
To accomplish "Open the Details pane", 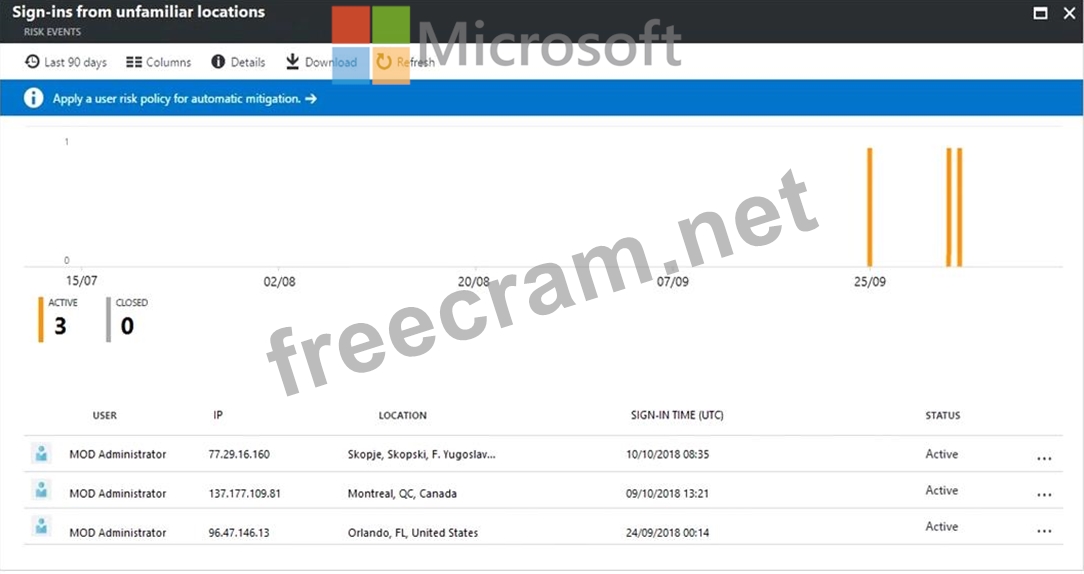I will pos(238,62).
